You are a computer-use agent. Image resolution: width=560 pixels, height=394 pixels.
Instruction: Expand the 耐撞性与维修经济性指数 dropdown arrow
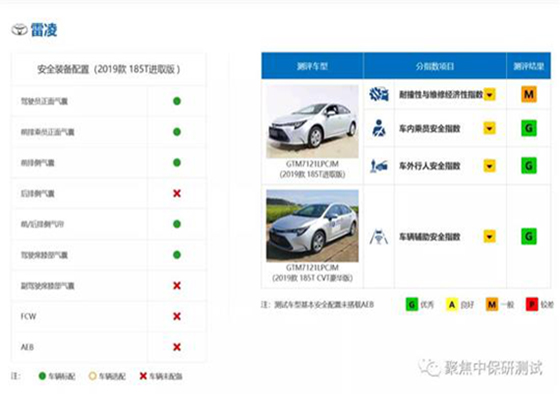490,95
